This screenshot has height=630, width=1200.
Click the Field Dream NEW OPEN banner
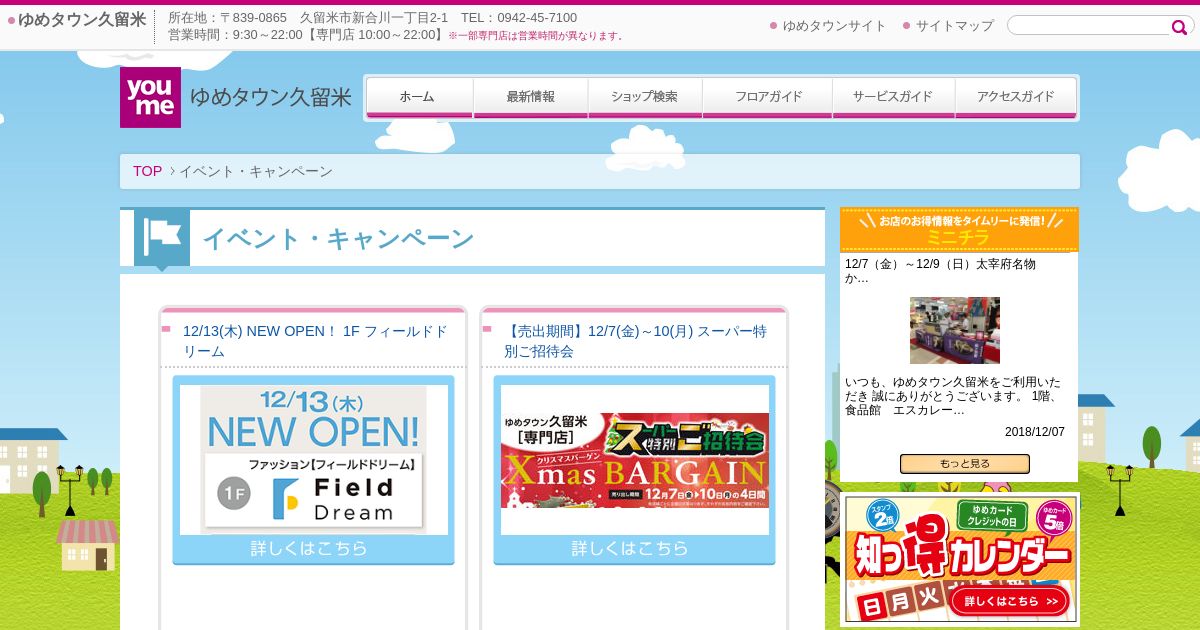click(x=313, y=460)
